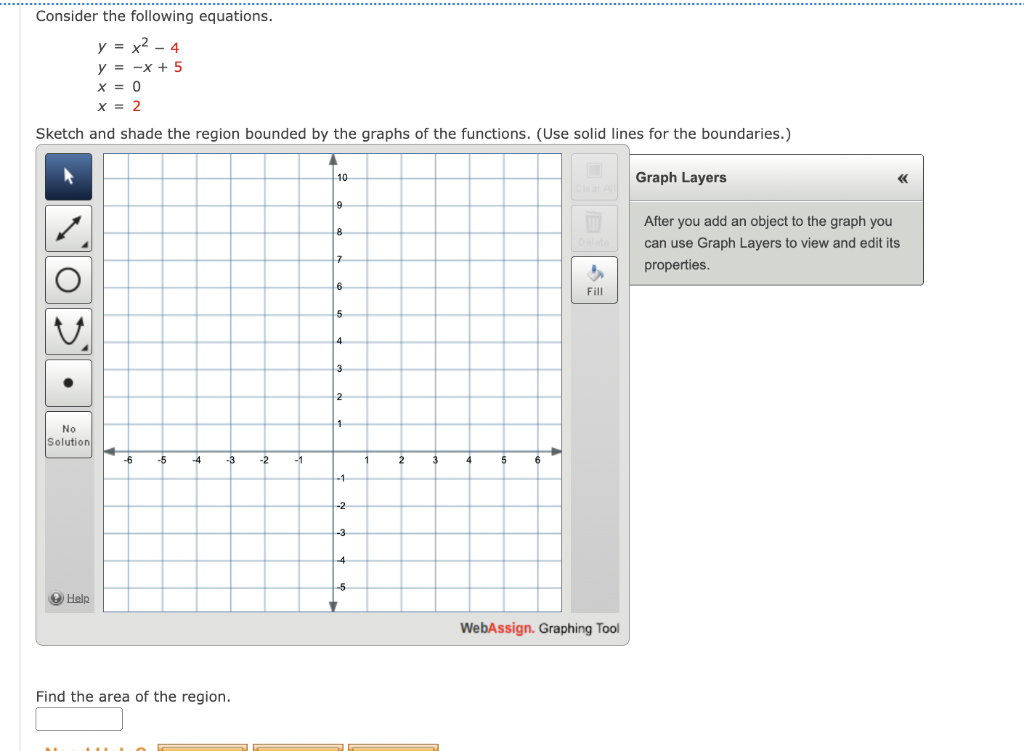Expand the line tool variant options triangle
The image size is (1024, 751).
86,246
